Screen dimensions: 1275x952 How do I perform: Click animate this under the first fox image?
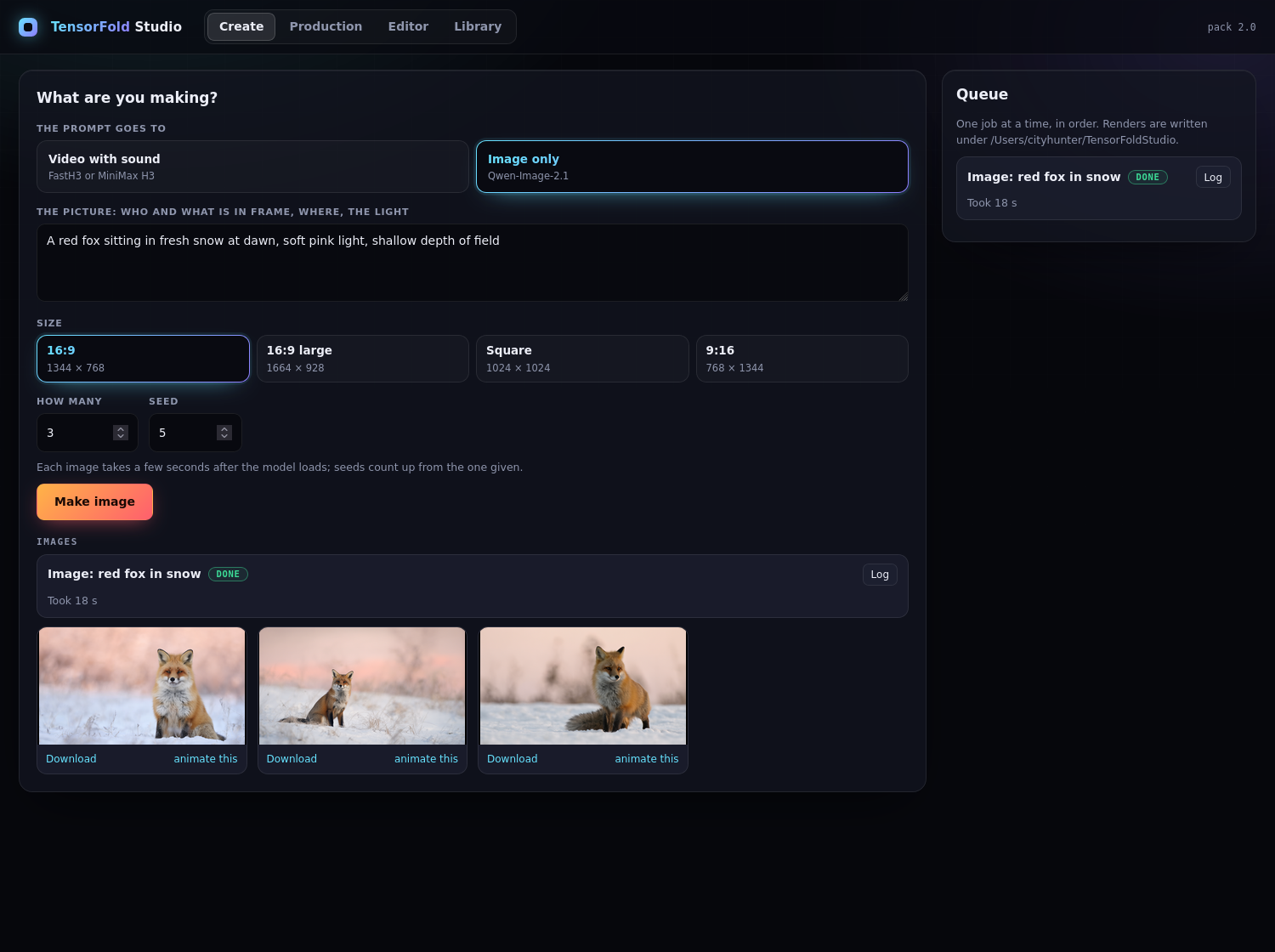(x=206, y=759)
